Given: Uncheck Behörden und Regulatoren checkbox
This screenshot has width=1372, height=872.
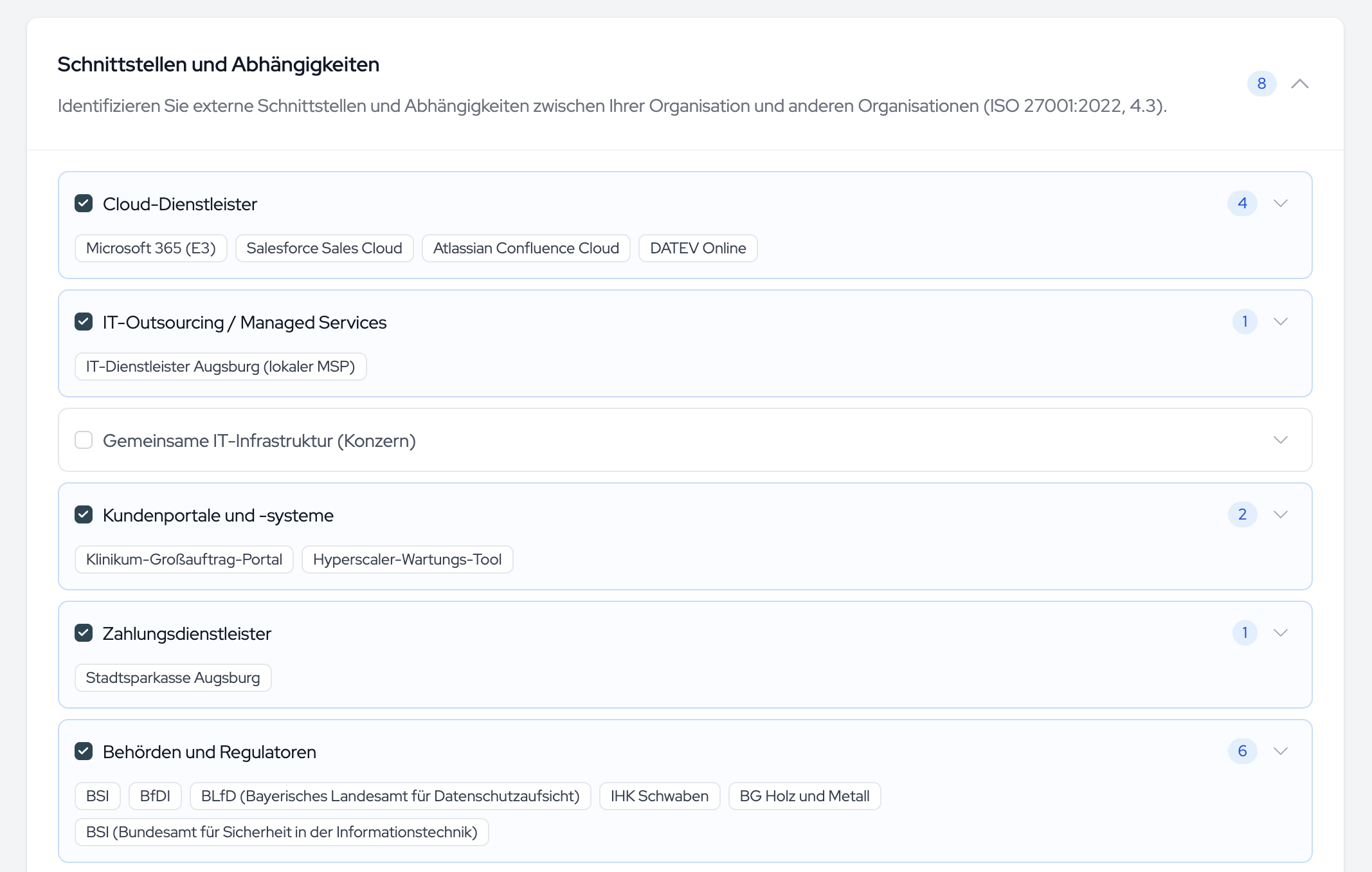Looking at the screenshot, I should click(84, 751).
